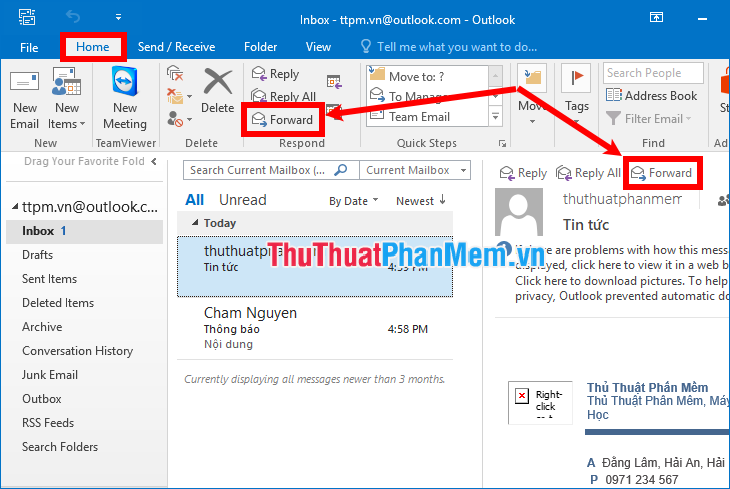Open Ribbon Display Options
730x489 pixels.
(x=656, y=18)
